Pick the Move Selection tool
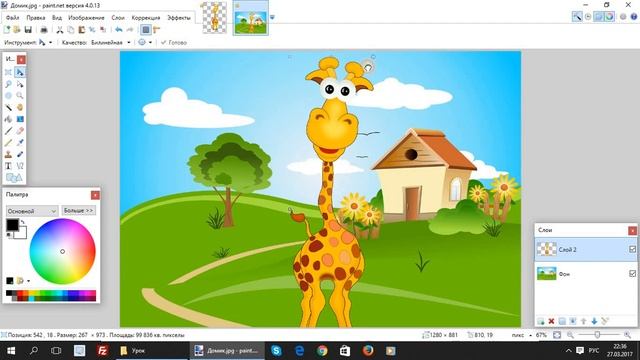This screenshot has height=360, width=640. (x=20, y=84)
